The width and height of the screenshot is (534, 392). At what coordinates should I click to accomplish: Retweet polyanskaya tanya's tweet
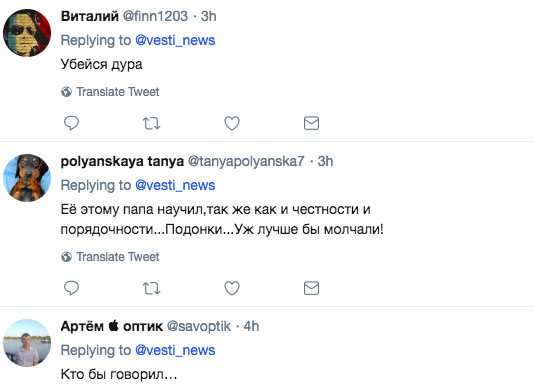151,288
